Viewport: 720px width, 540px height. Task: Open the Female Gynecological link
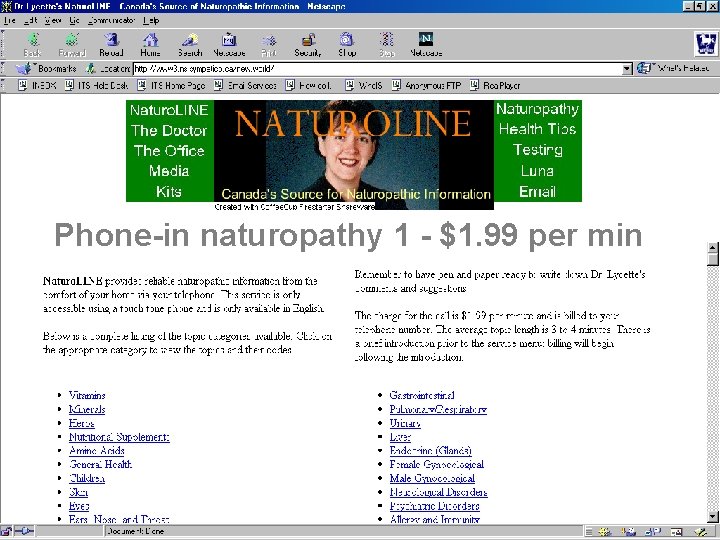[437, 464]
